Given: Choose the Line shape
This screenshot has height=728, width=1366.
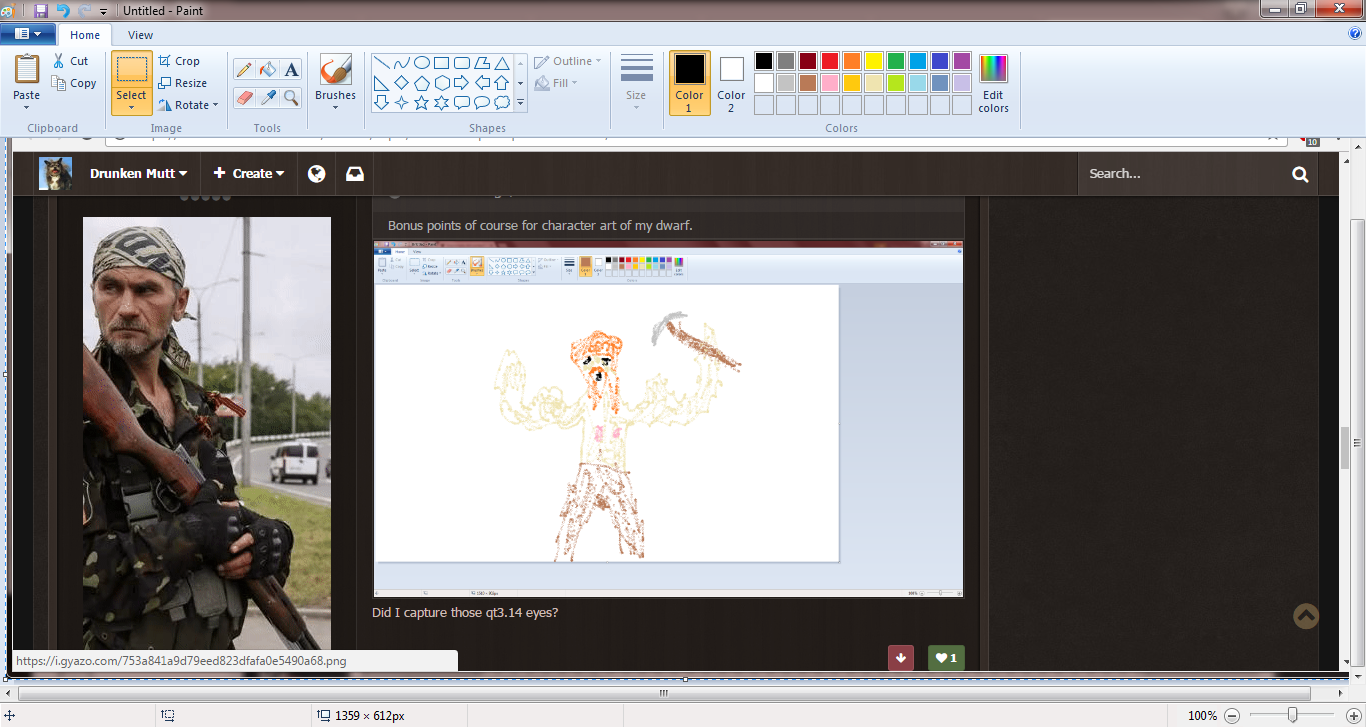Looking at the screenshot, I should pos(382,62).
